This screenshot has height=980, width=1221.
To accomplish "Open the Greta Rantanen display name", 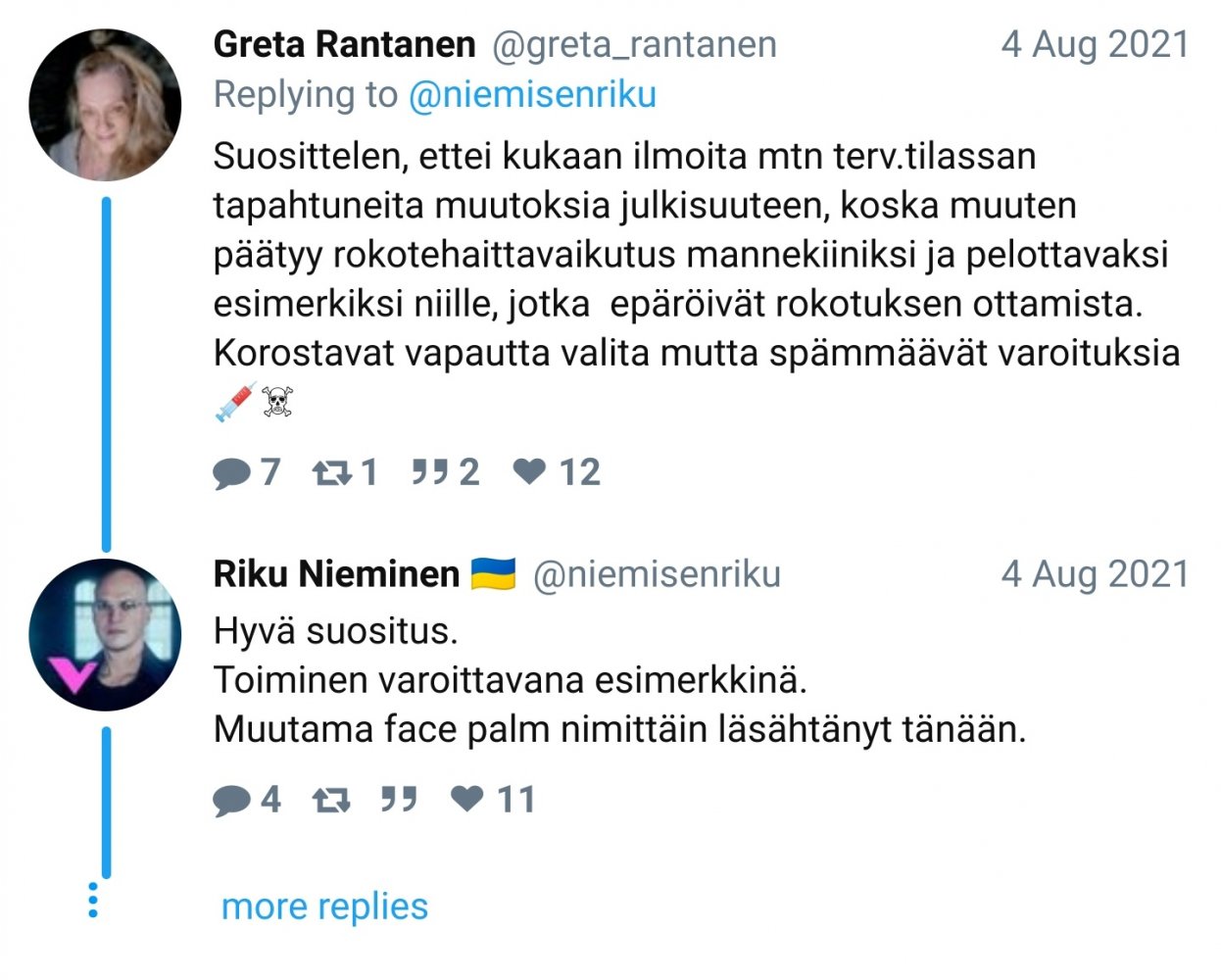I will (344, 44).
